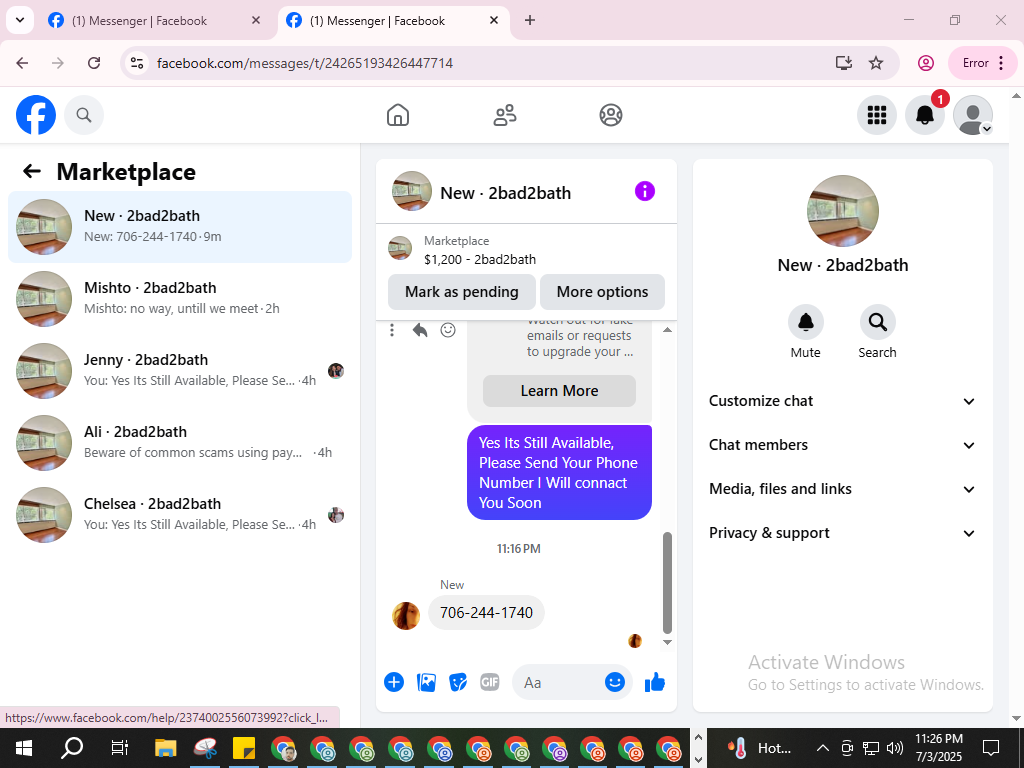Bookmark this page with the star icon
This screenshot has height=768, width=1024.
[876, 63]
